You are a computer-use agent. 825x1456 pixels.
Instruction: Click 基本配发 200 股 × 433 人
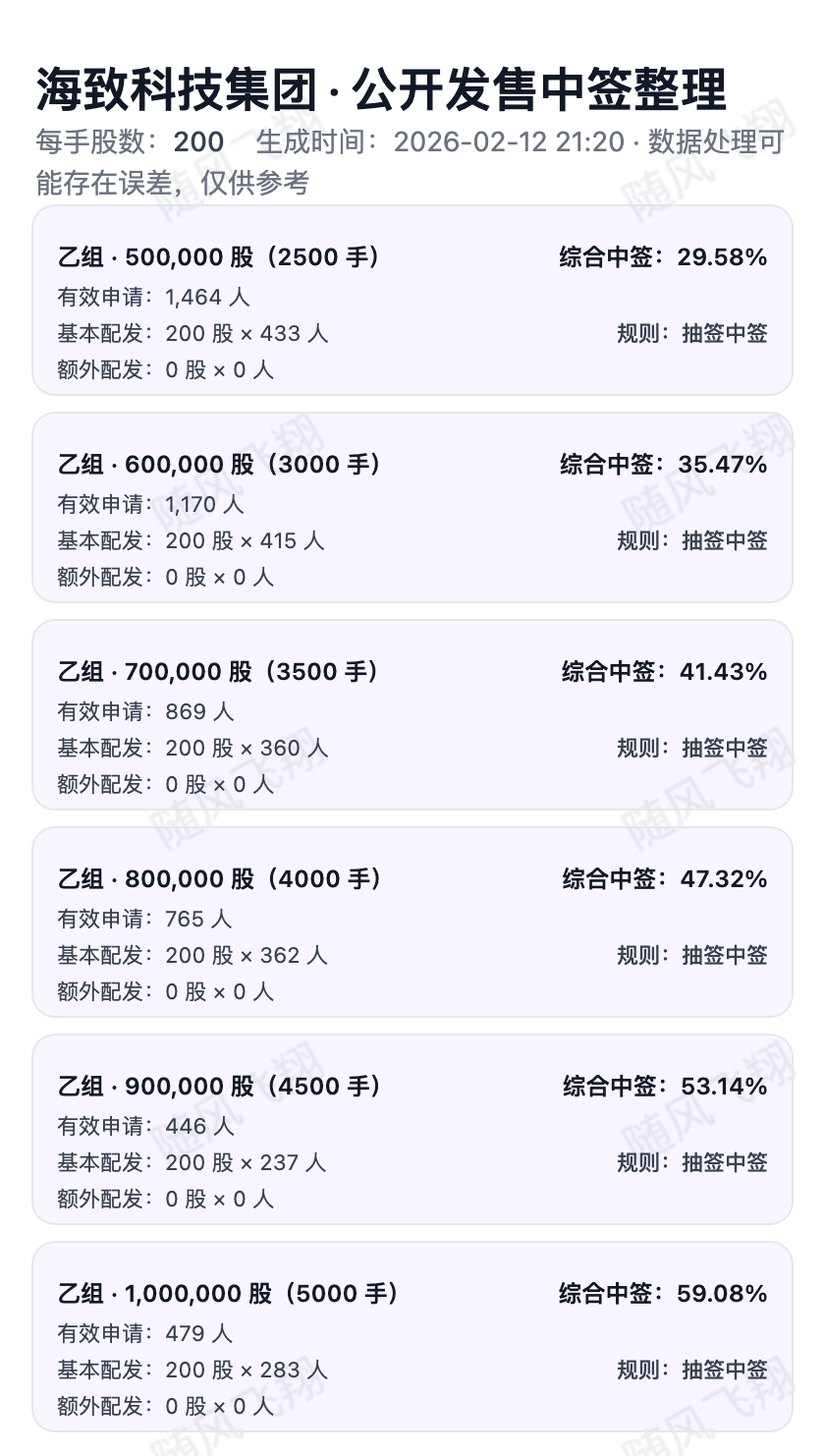point(192,333)
